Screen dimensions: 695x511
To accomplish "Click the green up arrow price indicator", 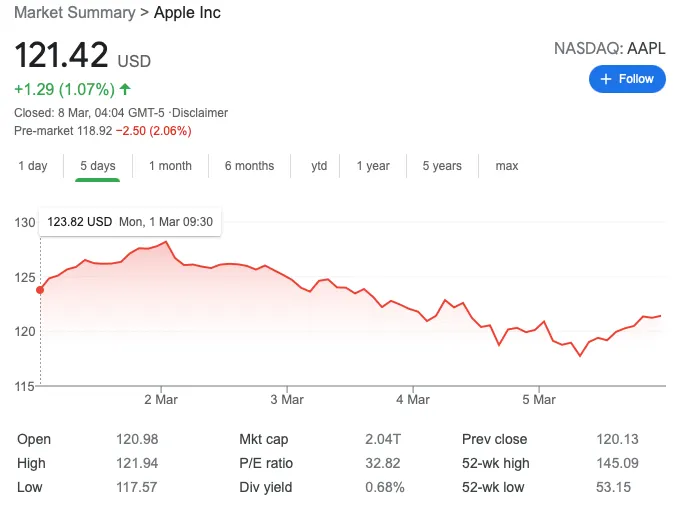I will (x=125, y=89).
